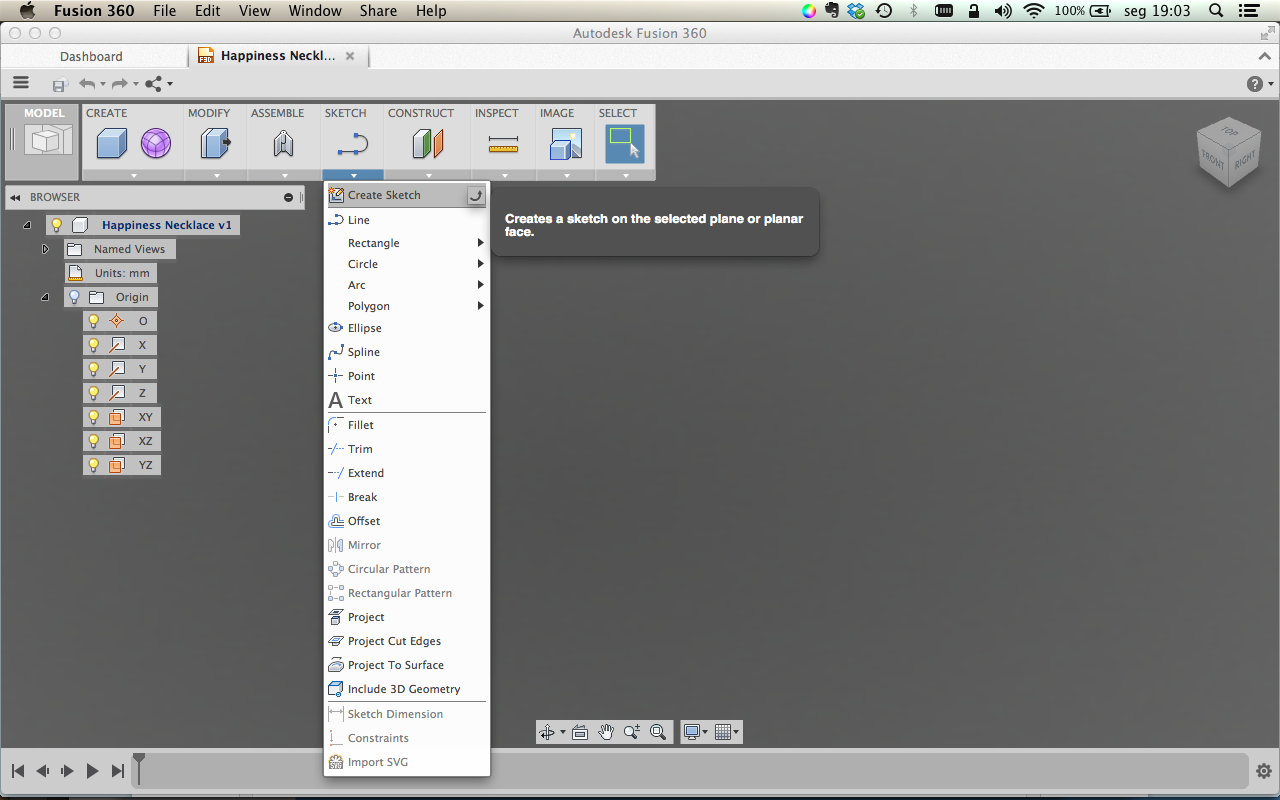Close the Happiness Necklace tab
This screenshot has height=800, width=1280.
click(x=350, y=56)
